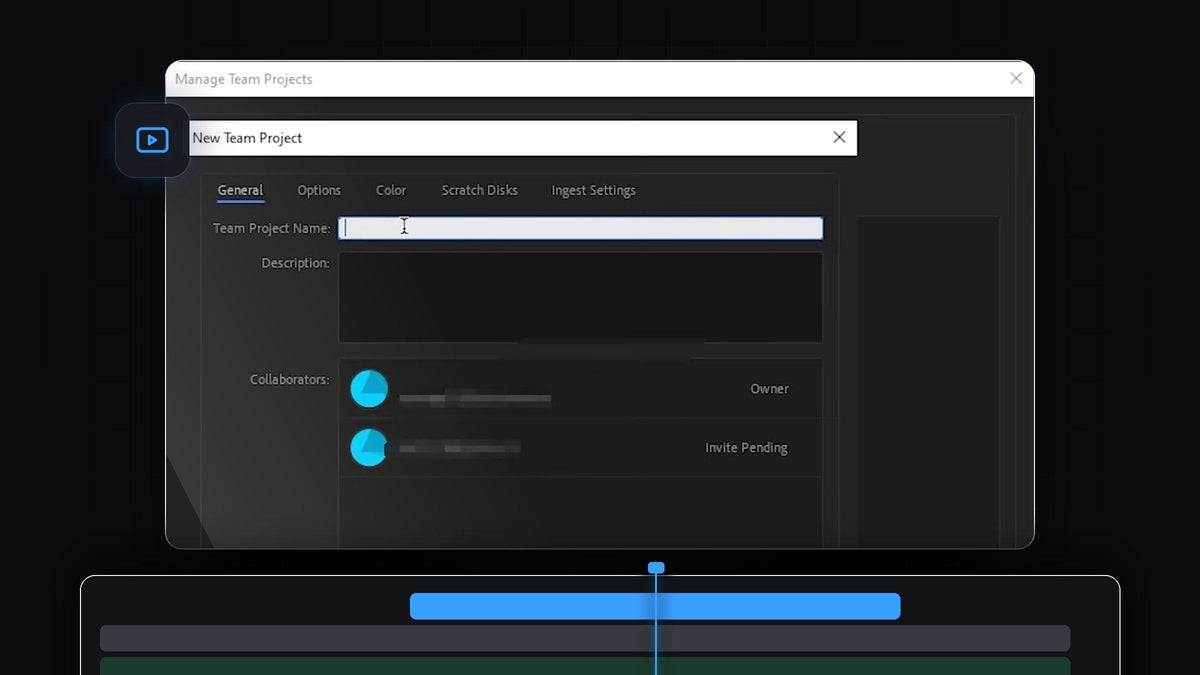Open the General tab

[240, 190]
